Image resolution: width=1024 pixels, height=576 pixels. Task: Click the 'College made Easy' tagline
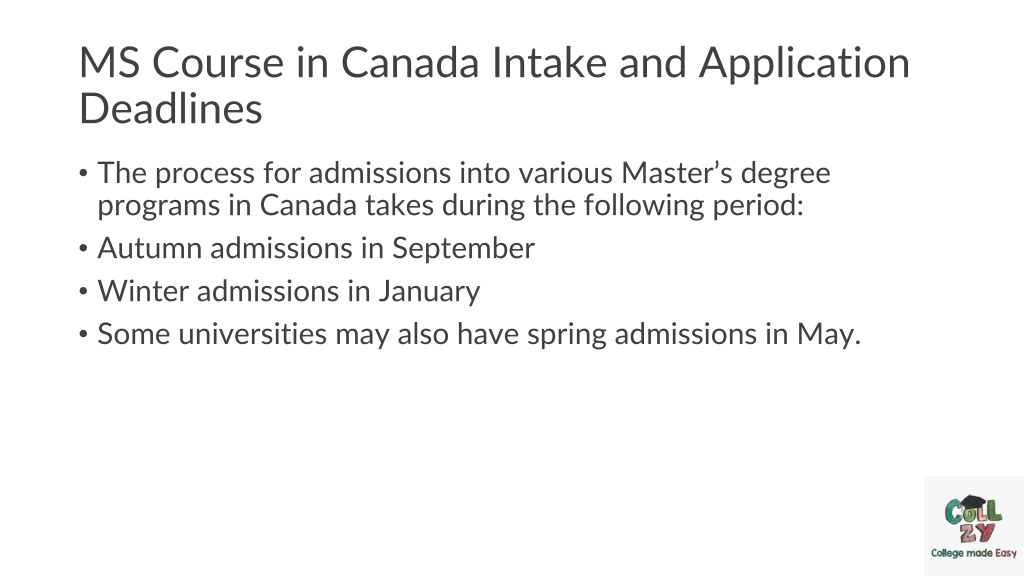coord(974,553)
